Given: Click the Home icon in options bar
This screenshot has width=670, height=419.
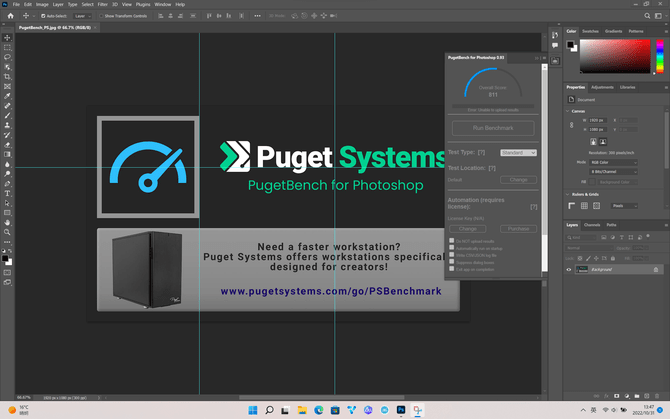Looking at the screenshot, I should [x=10, y=16].
